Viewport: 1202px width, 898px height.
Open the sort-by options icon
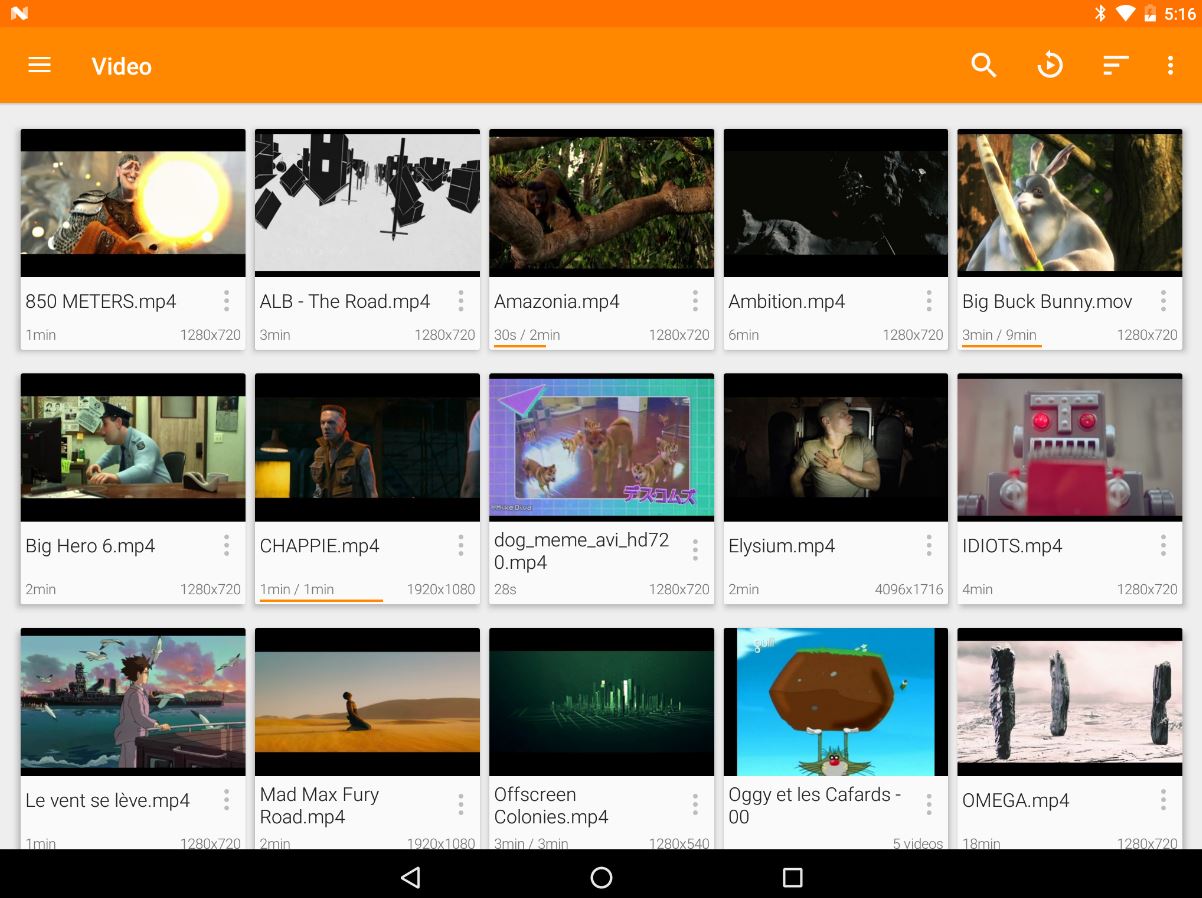(x=1115, y=66)
